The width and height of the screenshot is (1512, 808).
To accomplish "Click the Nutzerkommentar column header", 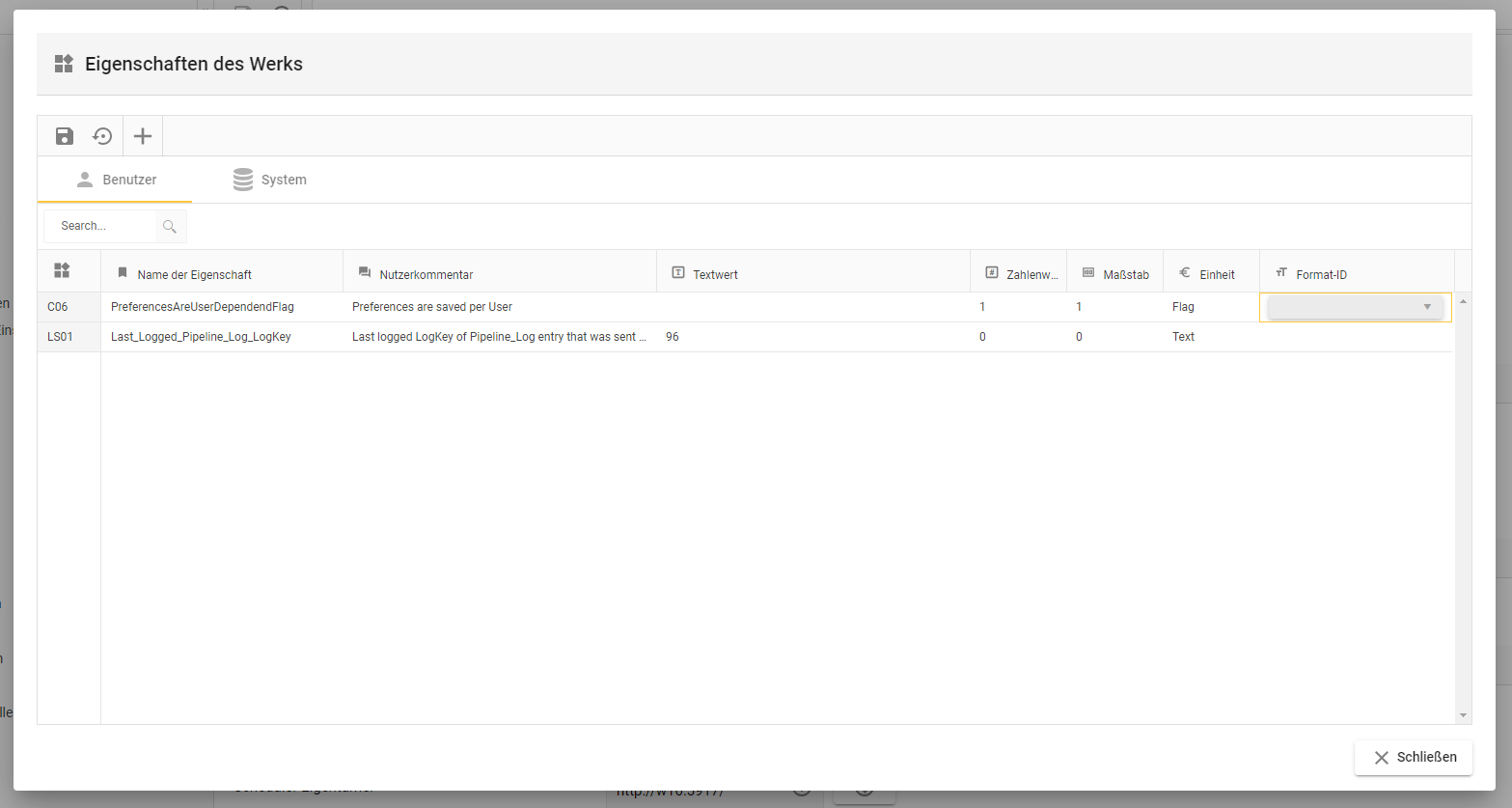I will coord(426,274).
